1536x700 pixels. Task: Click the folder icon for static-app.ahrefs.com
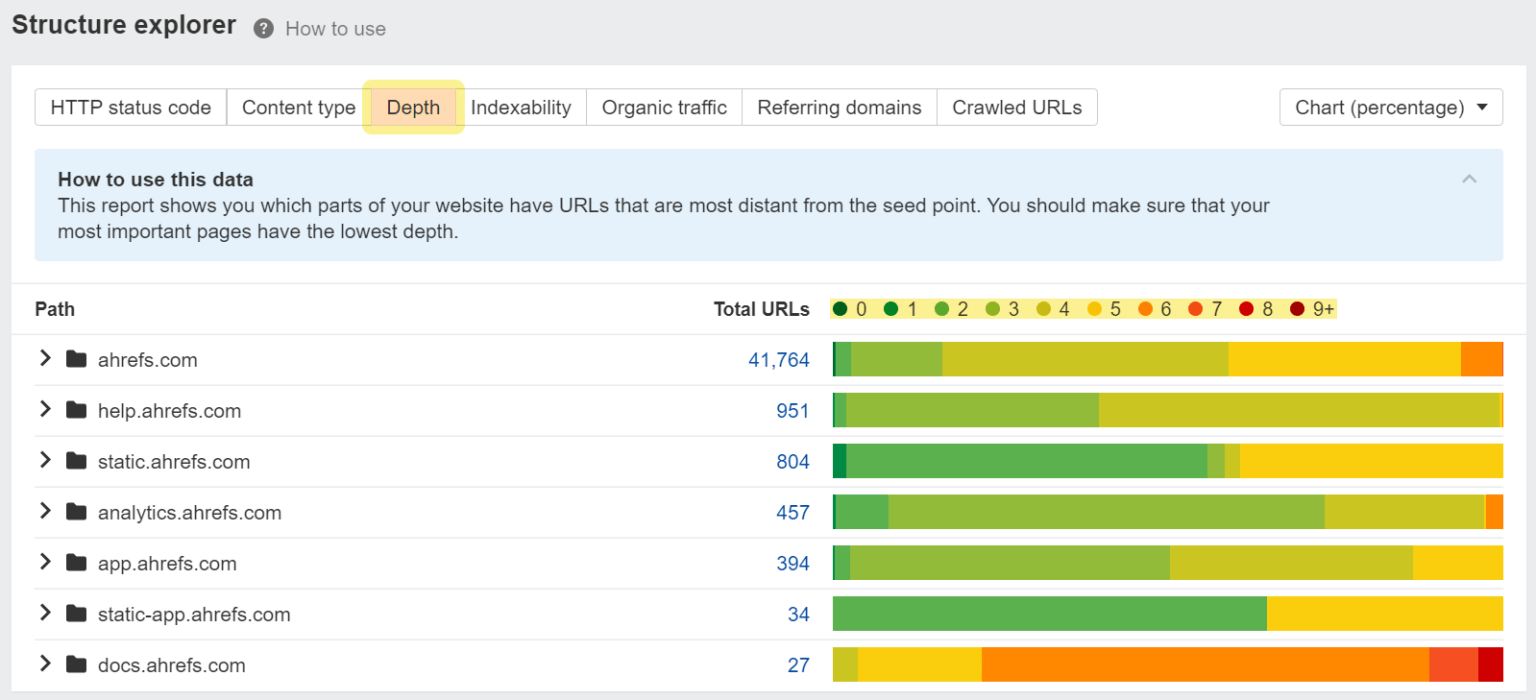(x=76, y=614)
